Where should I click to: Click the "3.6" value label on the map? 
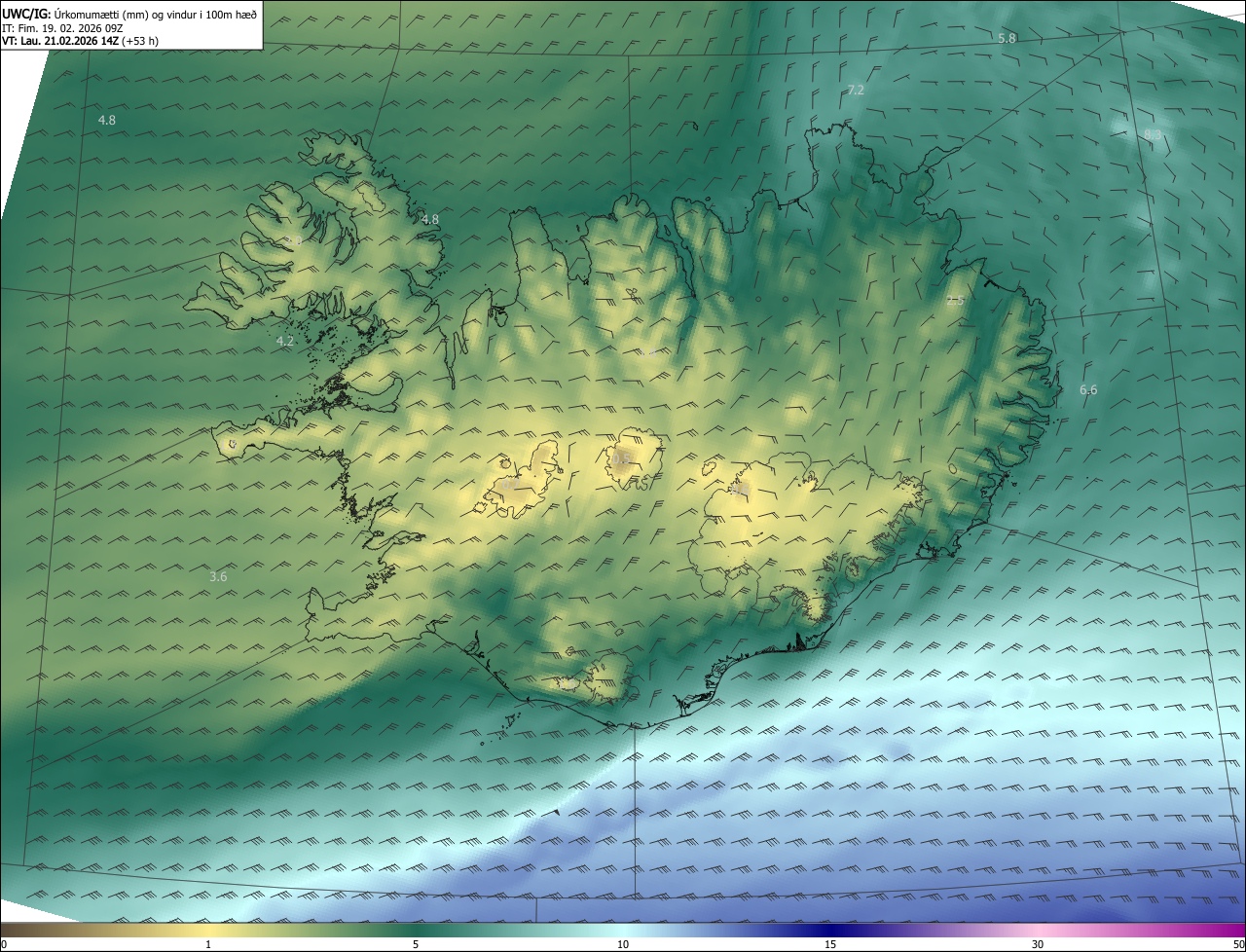(x=218, y=576)
